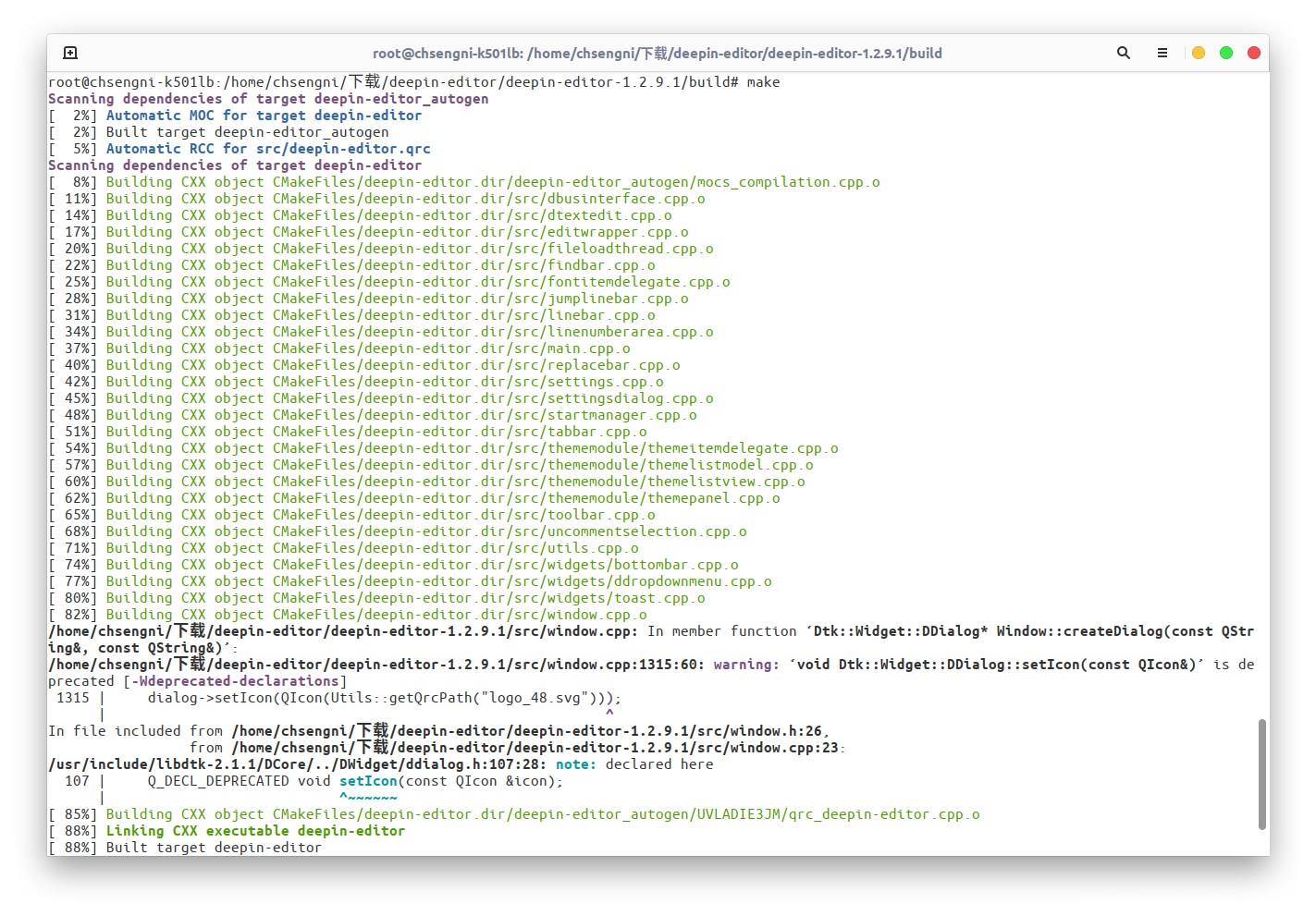Screen dimensions: 1316x916
Task: Click the "src/dtextedit.cpp.o" build line
Action: click(x=360, y=215)
